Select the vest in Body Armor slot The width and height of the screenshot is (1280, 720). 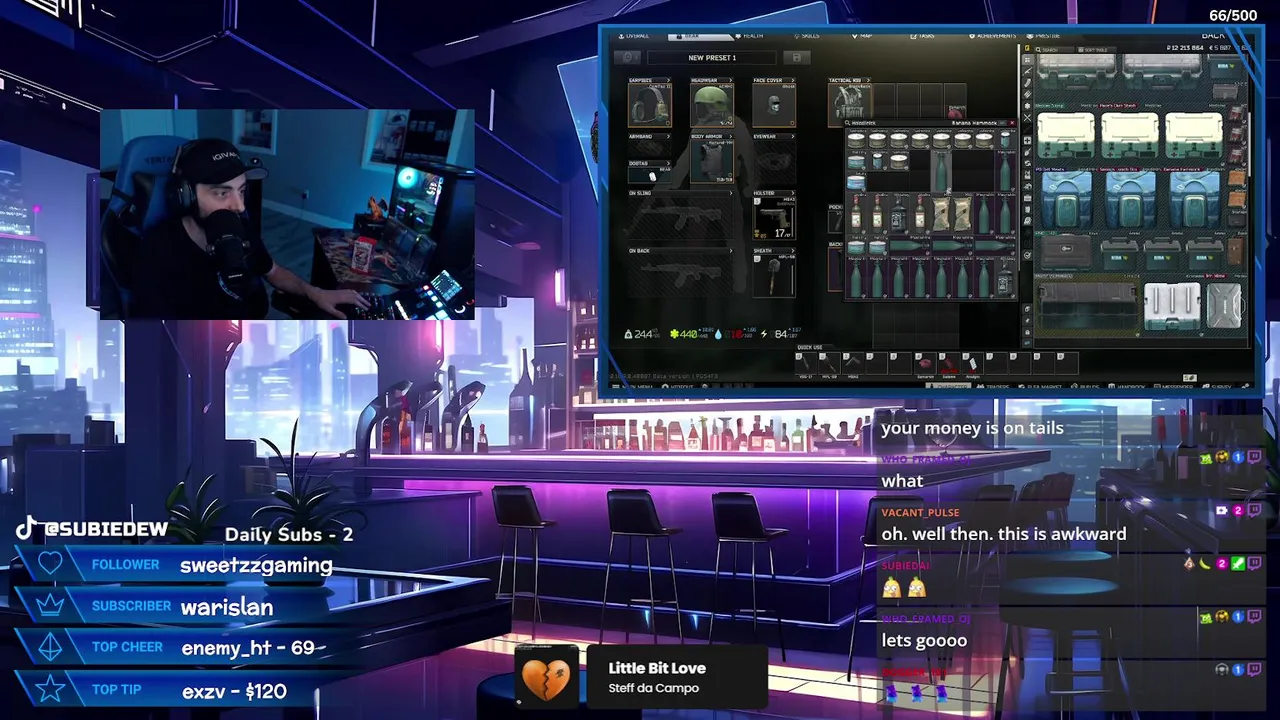point(712,161)
